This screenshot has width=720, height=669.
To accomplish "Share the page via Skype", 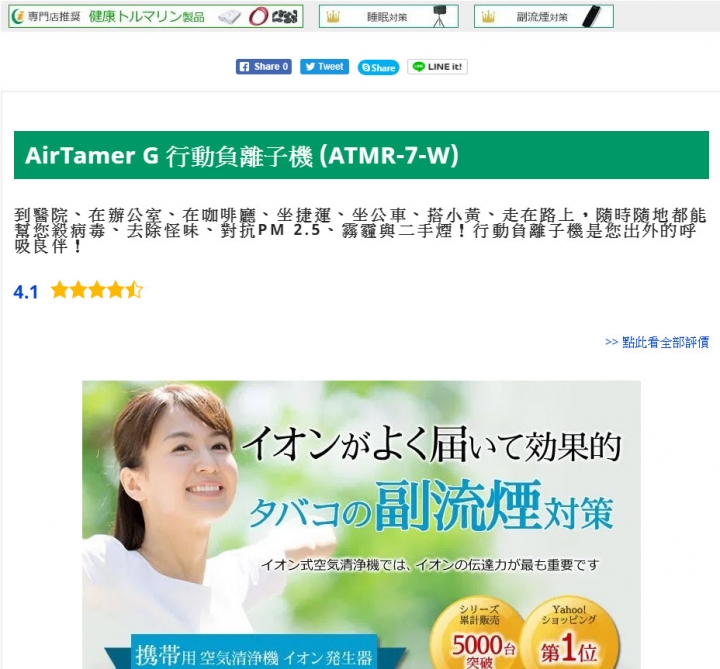I will (x=378, y=67).
